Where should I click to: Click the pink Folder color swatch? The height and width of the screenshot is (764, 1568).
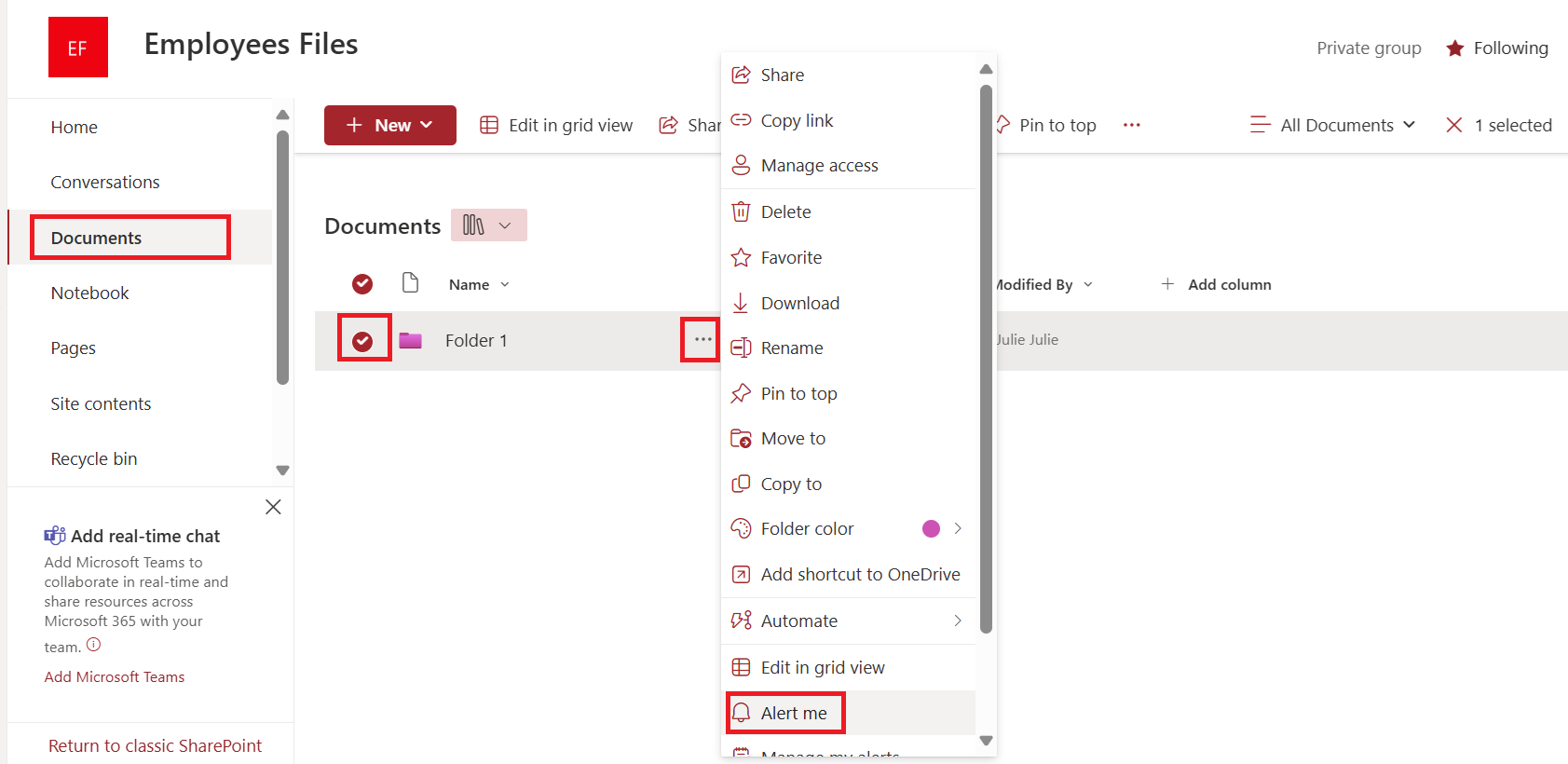(931, 528)
